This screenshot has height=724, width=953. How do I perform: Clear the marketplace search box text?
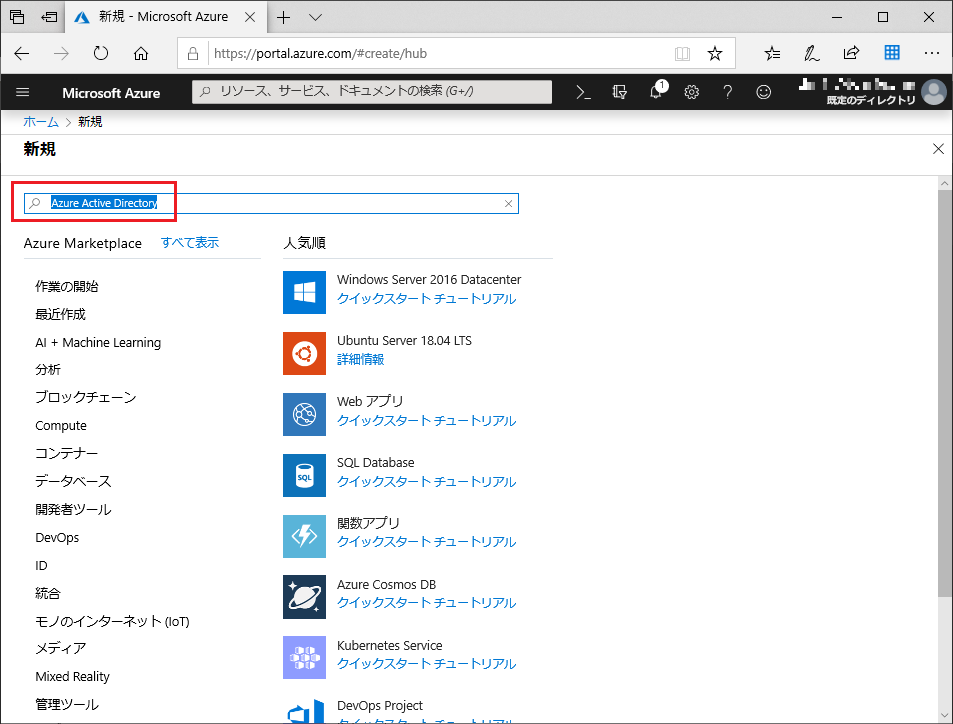[x=509, y=204]
